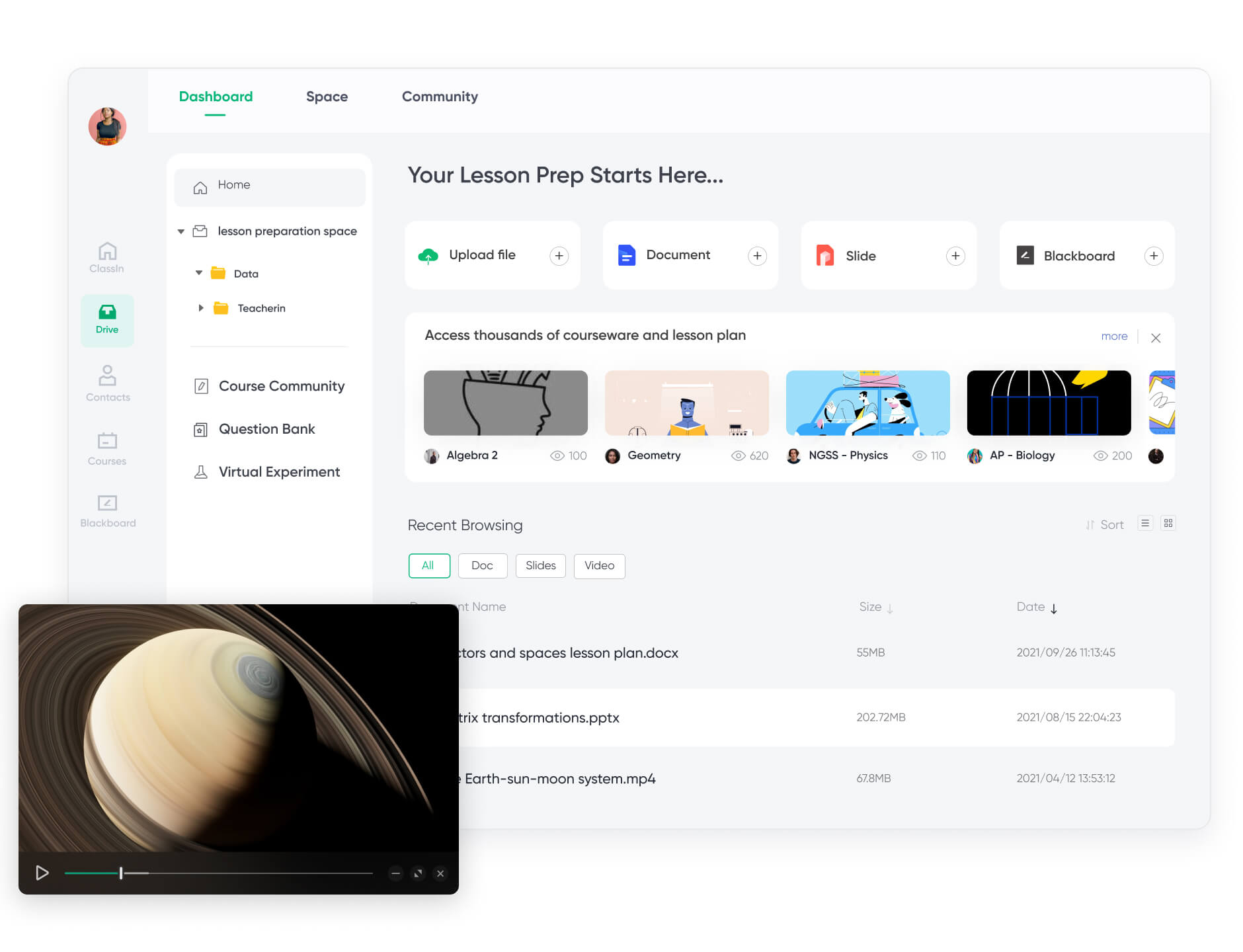This screenshot has height=952, width=1243.
Task: Filter recent files by Video
Action: 599,566
